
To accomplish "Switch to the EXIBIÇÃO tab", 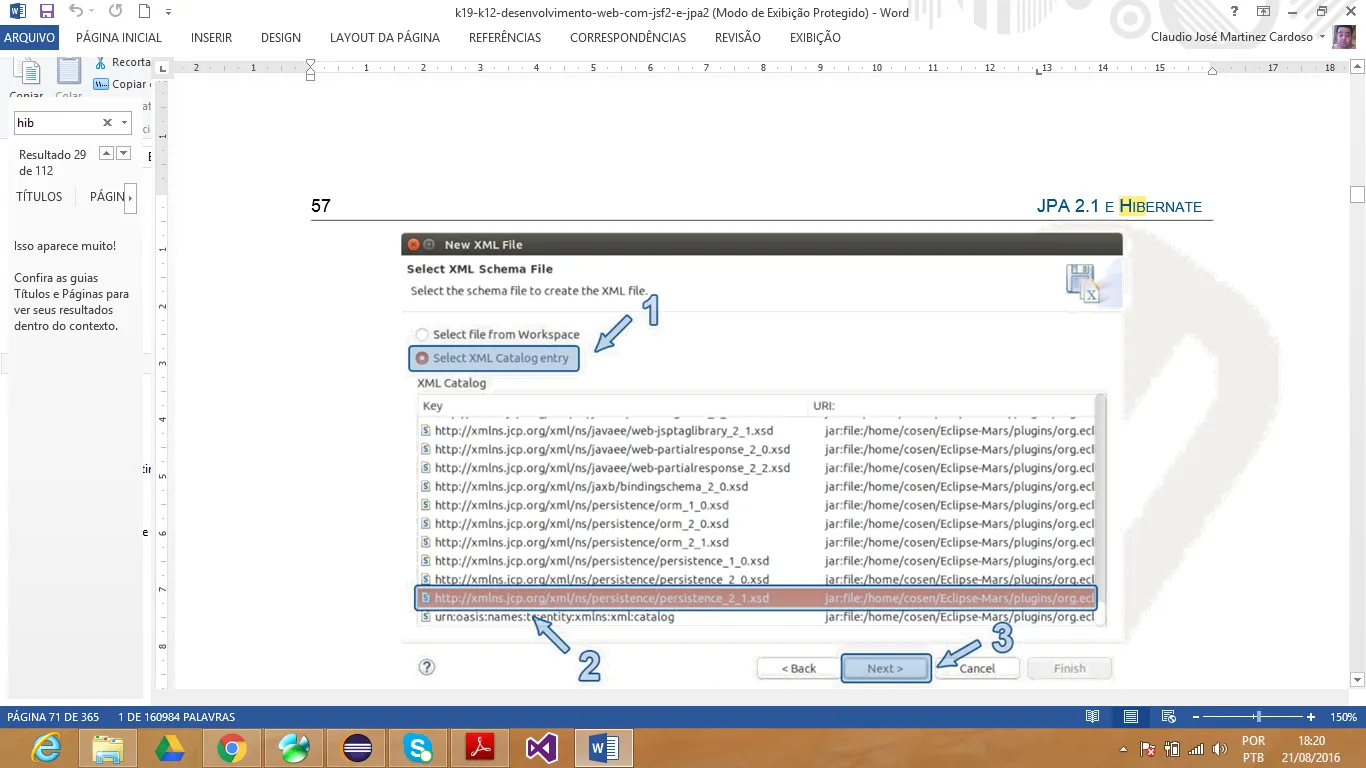I will [815, 38].
